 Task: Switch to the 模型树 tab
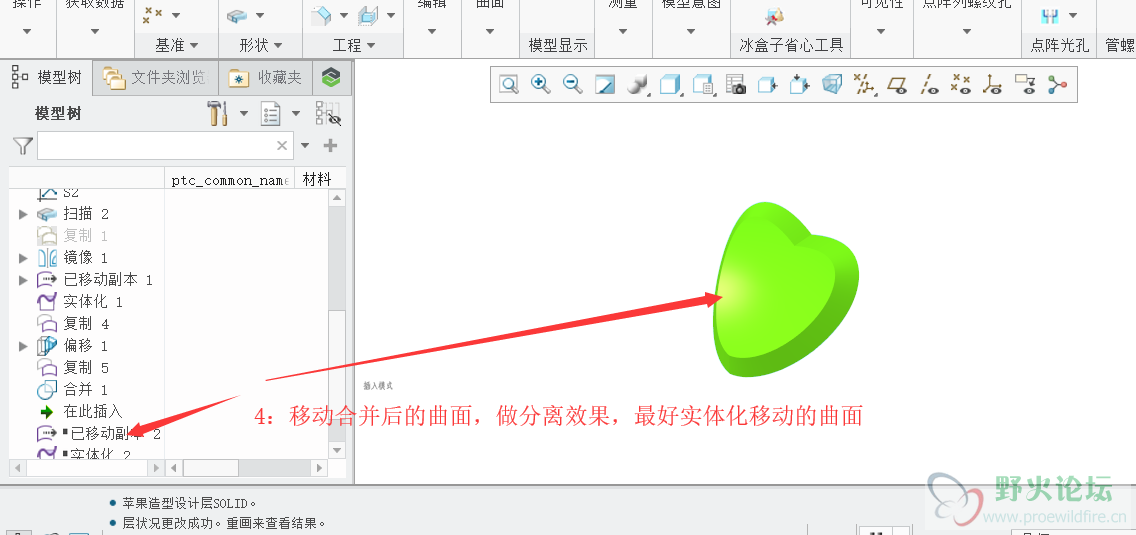tap(47, 78)
